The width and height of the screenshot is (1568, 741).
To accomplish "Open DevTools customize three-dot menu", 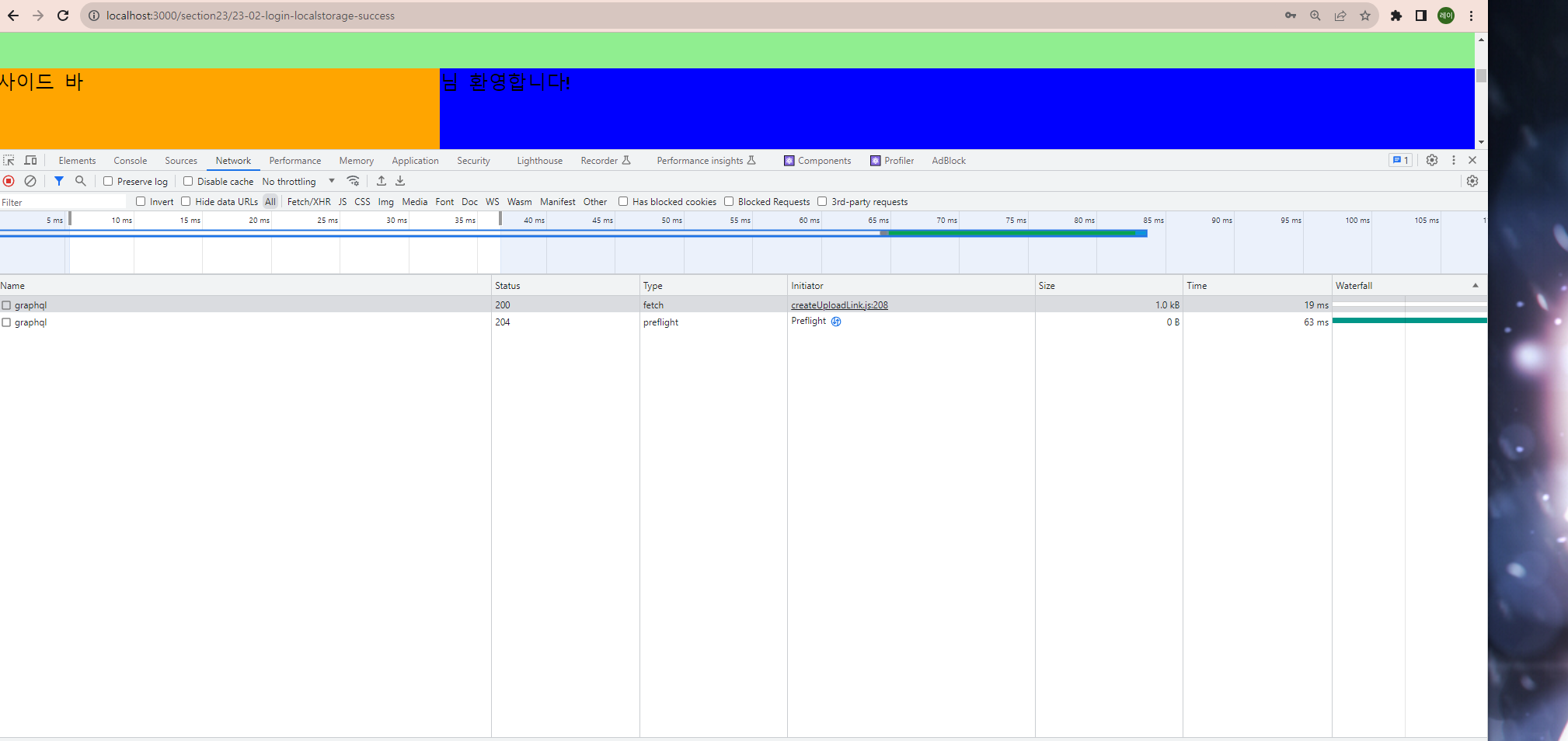I will tap(1454, 160).
